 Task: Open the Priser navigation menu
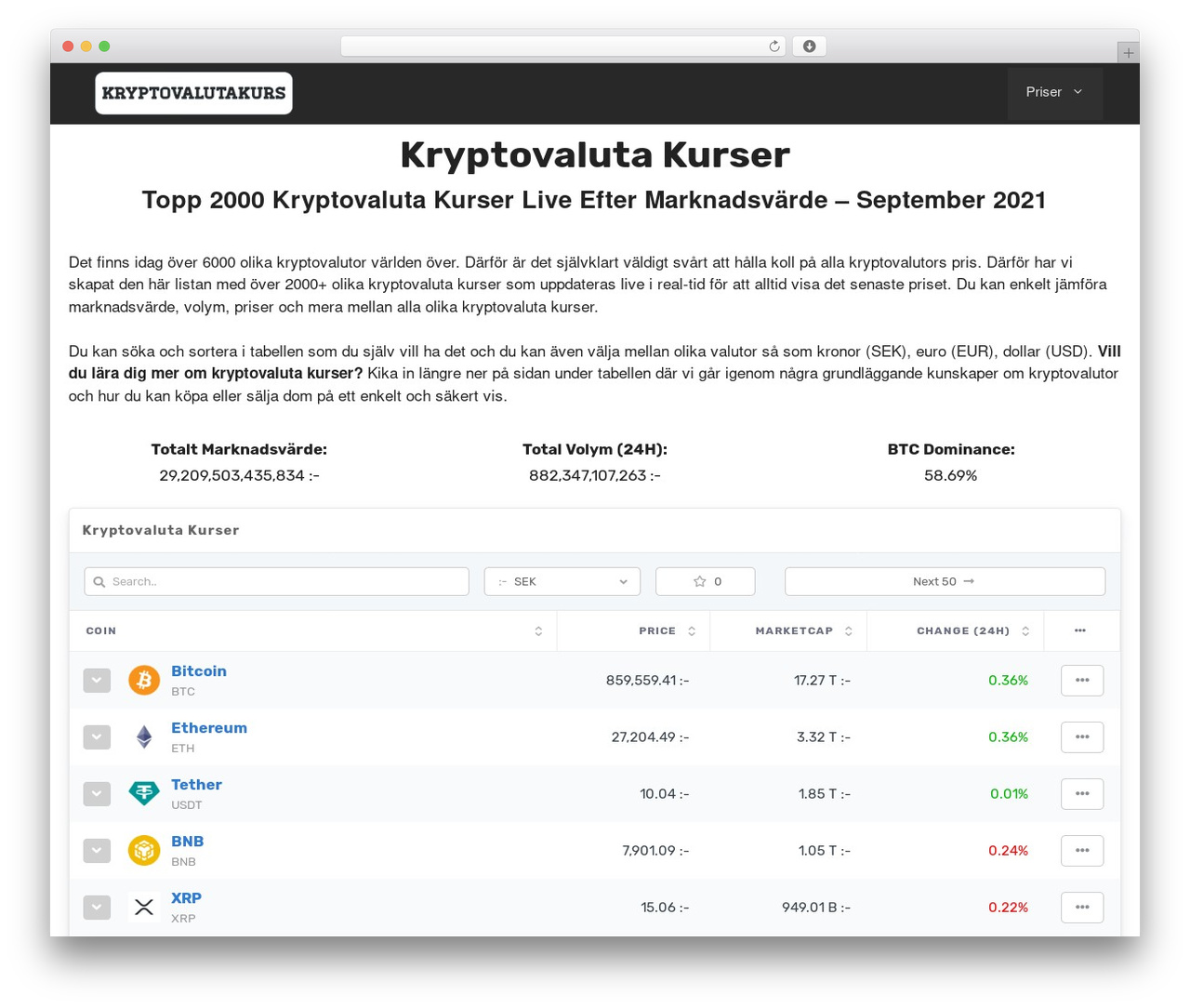pyautogui.click(x=1055, y=92)
